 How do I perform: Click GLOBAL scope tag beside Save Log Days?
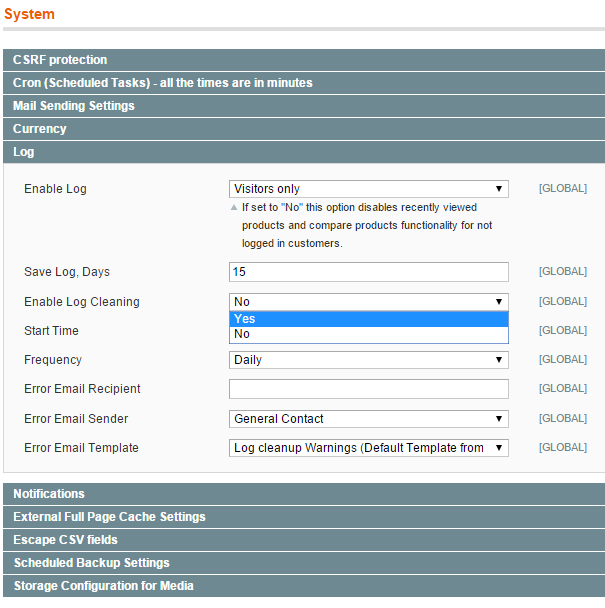click(563, 271)
